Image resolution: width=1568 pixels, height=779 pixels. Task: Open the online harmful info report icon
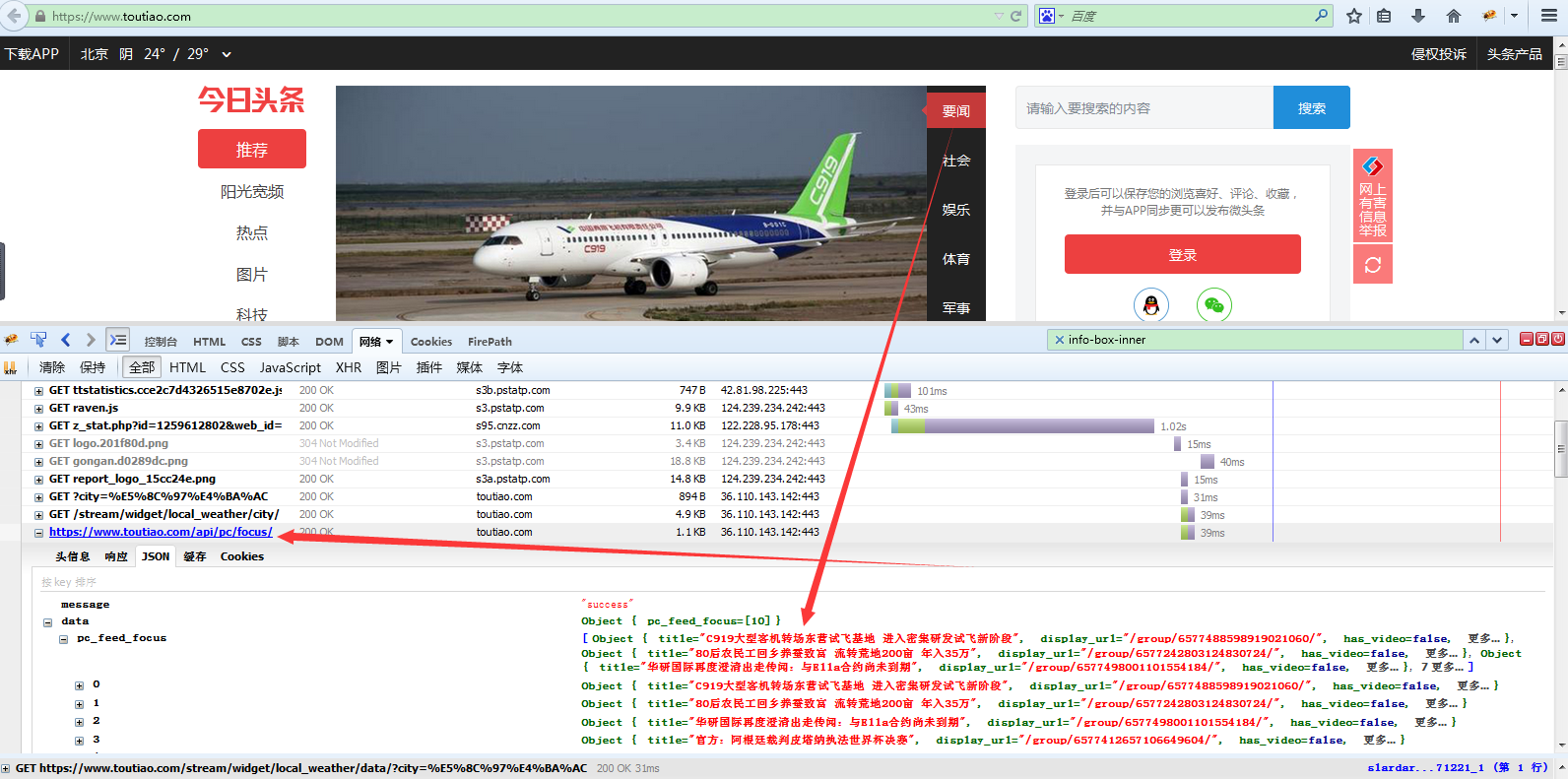(1373, 195)
